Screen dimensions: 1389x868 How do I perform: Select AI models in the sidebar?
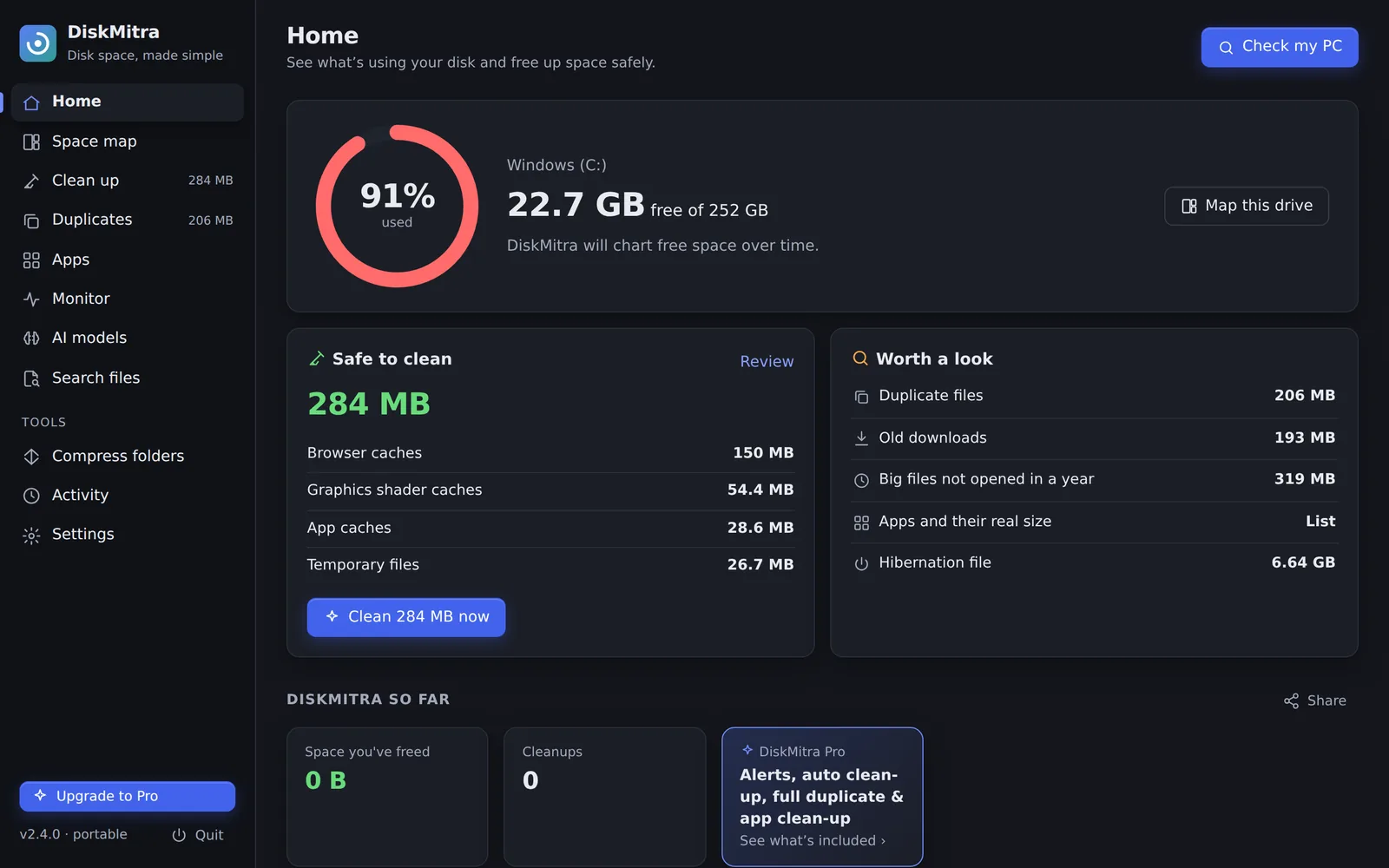[128, 338]
